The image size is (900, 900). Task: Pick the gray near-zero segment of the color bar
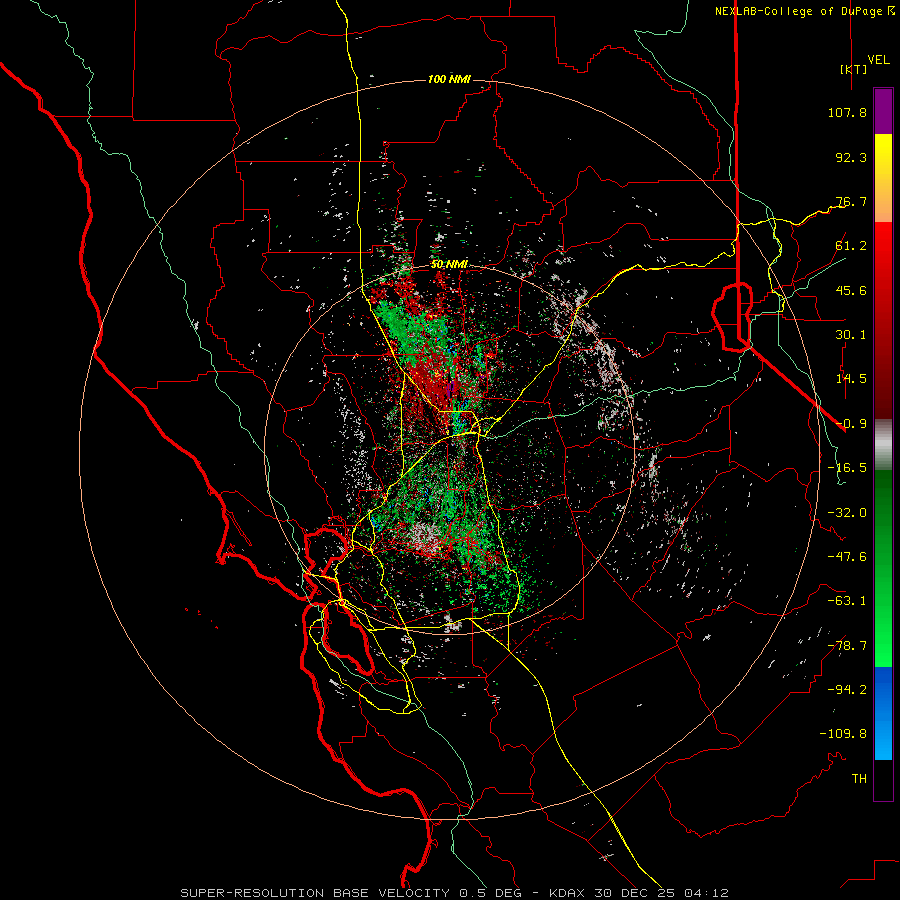click(x=883, y=445)
